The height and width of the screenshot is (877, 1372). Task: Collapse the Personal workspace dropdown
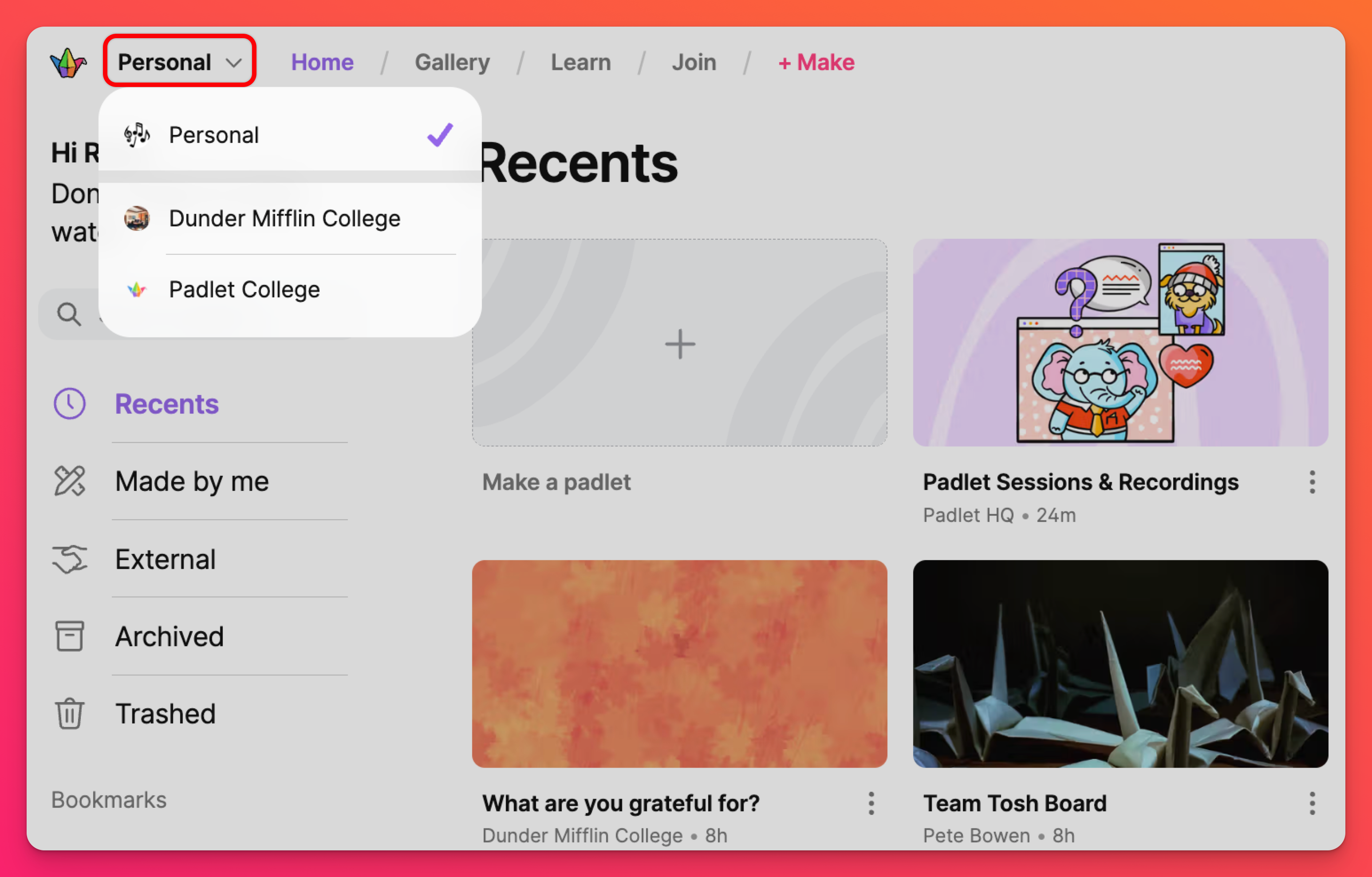[179, 62]
